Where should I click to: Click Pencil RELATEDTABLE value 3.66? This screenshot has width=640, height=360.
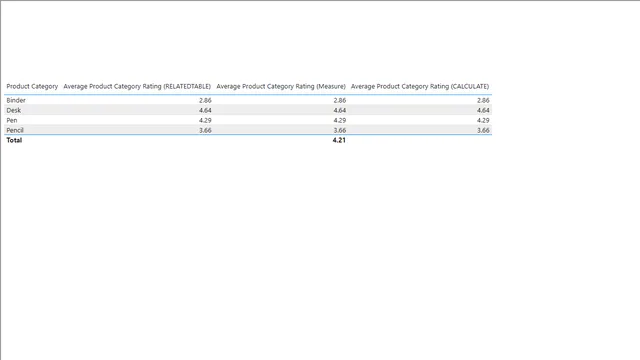pyautogui.click(x=205, y=130)
